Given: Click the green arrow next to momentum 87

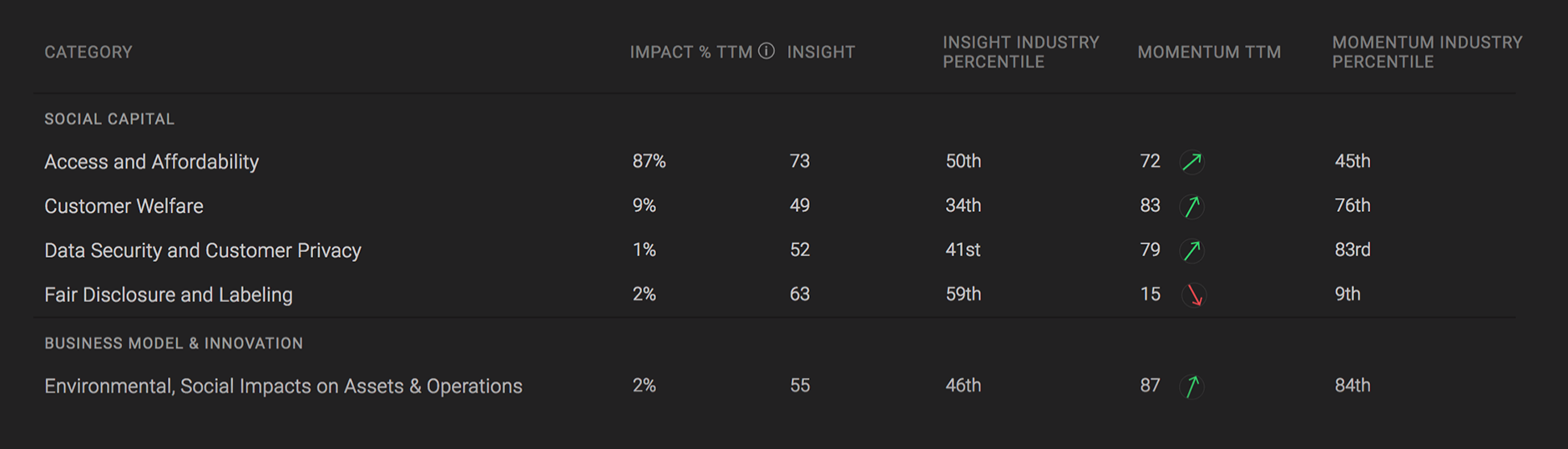Looking at the screenshot, I should 1192,386.
